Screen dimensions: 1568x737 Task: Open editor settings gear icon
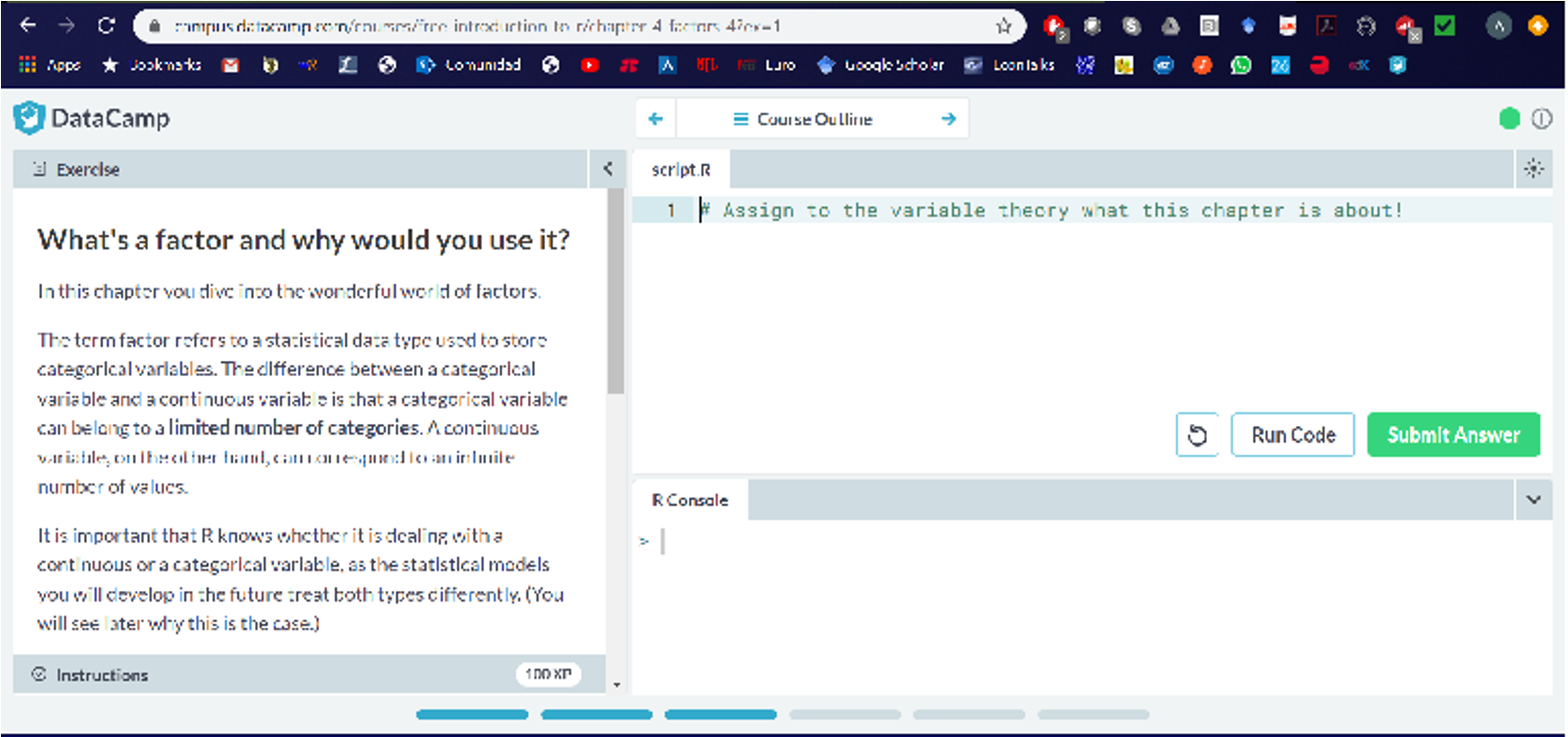1534,169
